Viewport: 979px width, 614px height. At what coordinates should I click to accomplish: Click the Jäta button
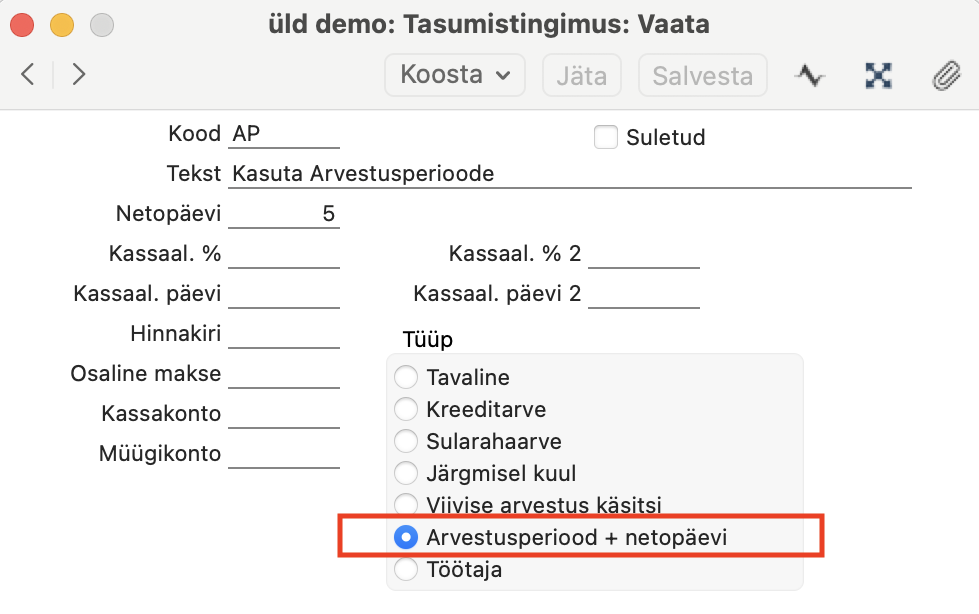(581, 75)
